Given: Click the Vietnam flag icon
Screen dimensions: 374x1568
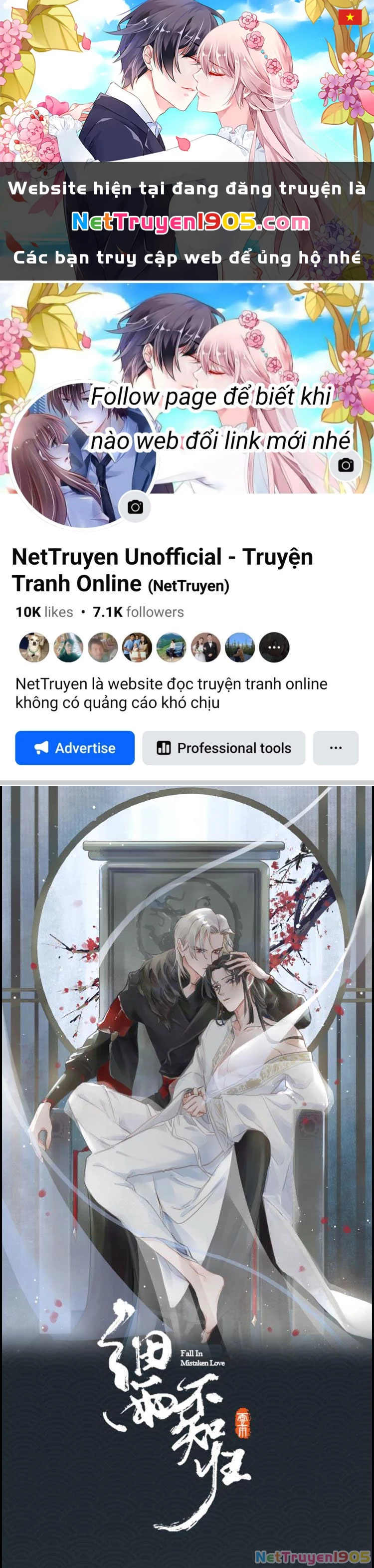Looking at the screenshot, I should [350, 17].
